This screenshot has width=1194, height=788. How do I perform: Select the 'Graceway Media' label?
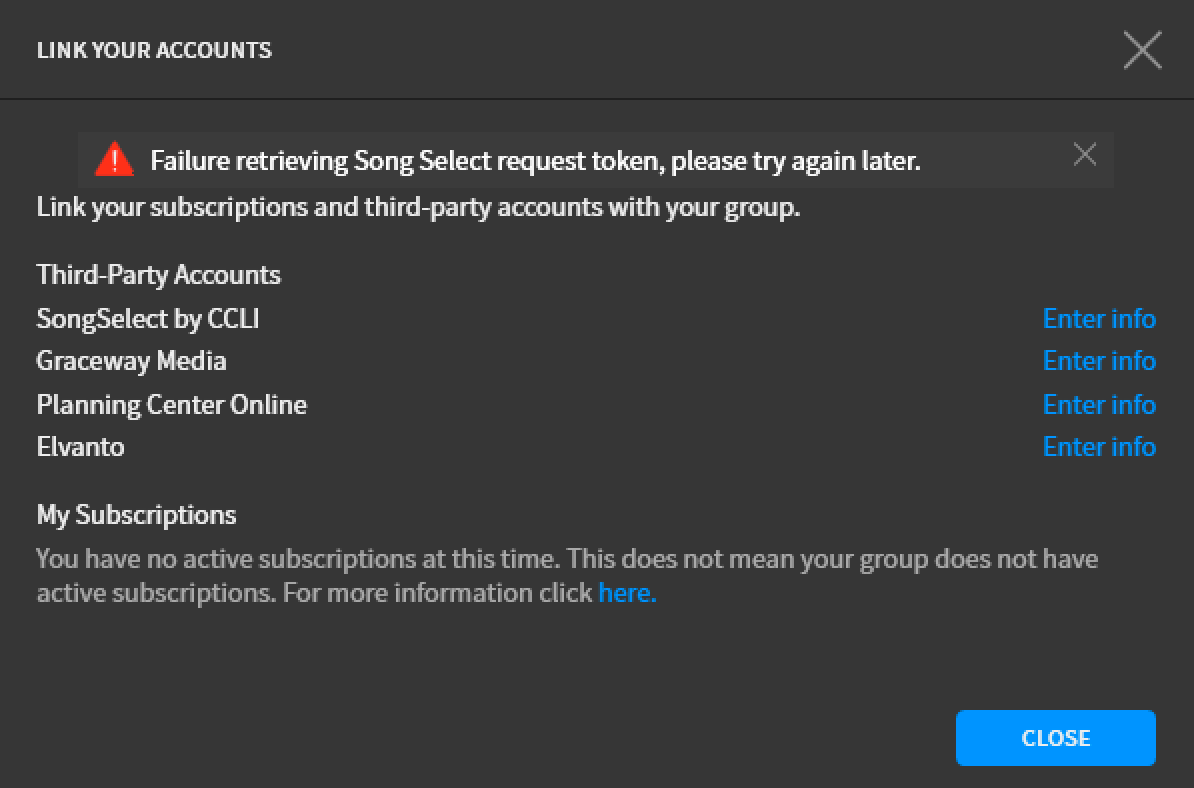[x=131, y=361]
